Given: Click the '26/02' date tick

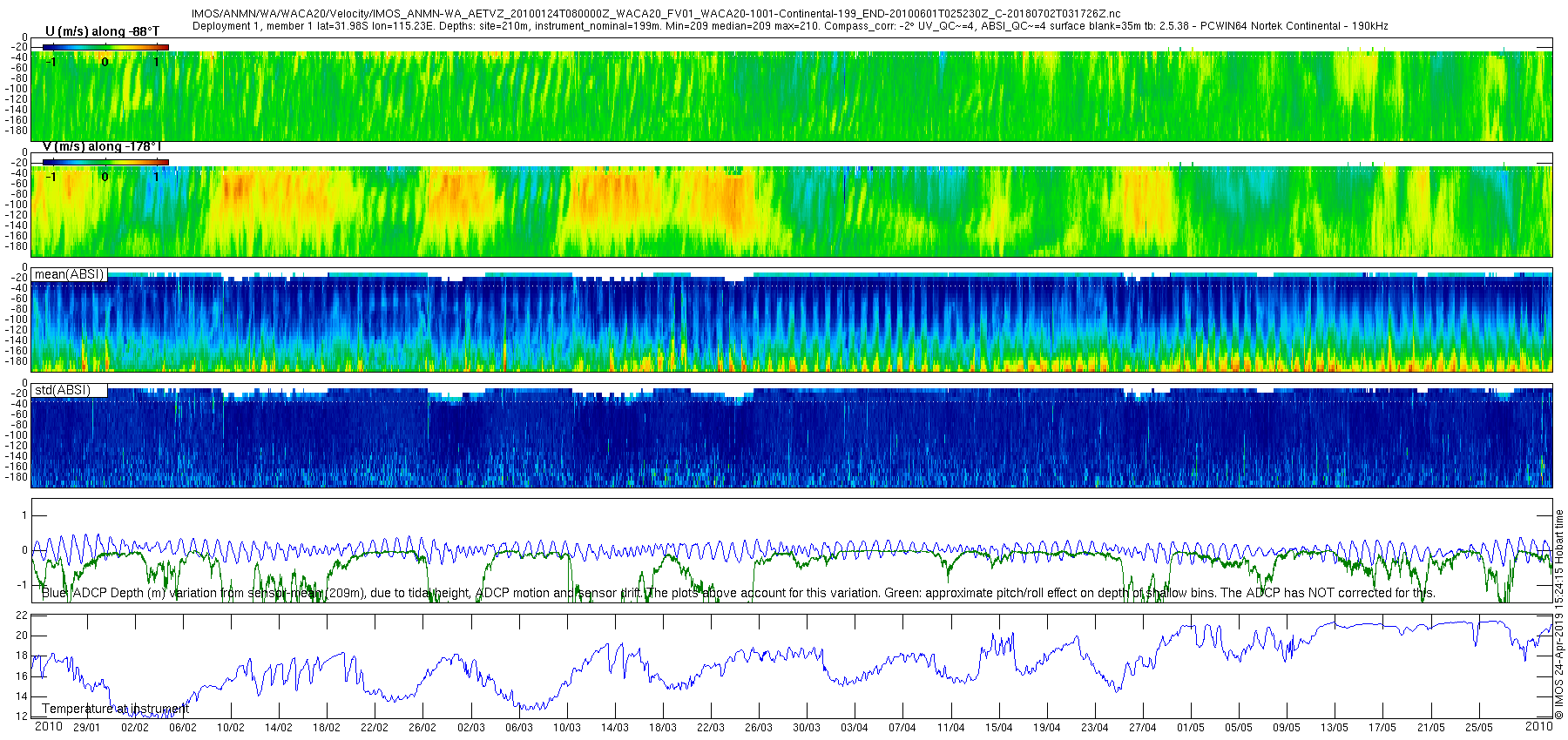Looking at the screenshot, I should point(422,728).
